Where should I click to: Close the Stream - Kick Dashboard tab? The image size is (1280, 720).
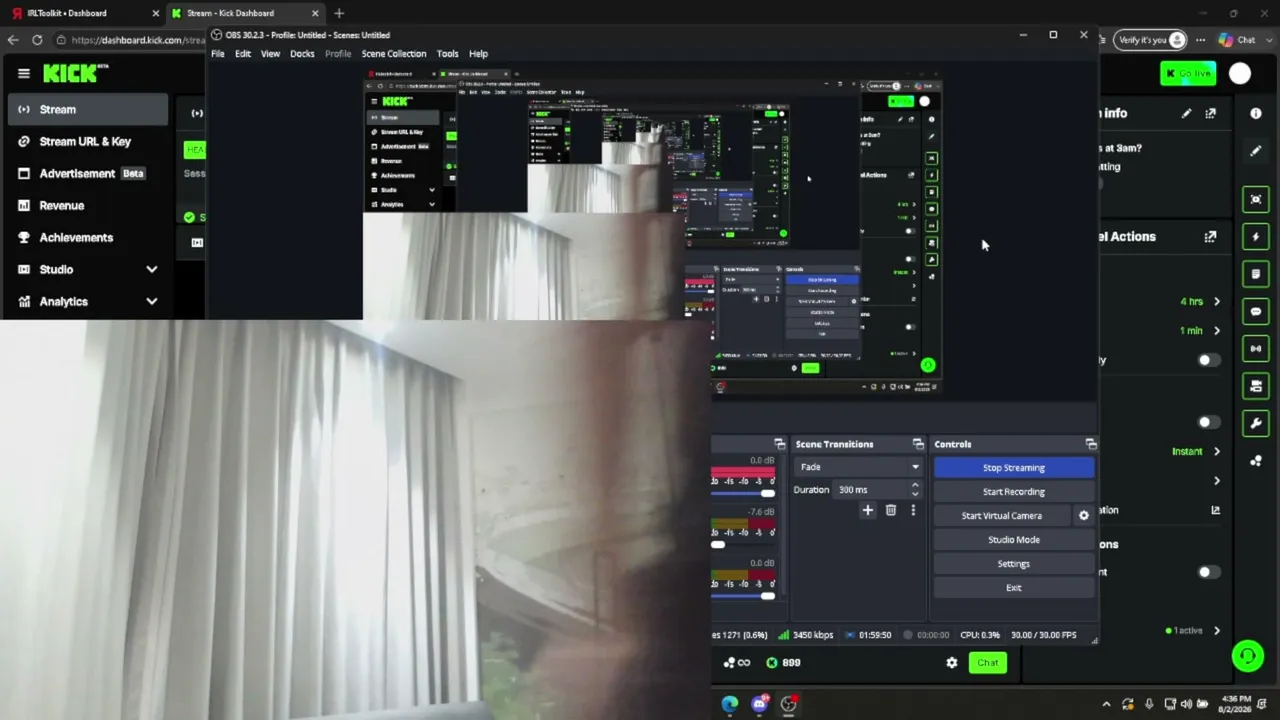tap(315, 13)
